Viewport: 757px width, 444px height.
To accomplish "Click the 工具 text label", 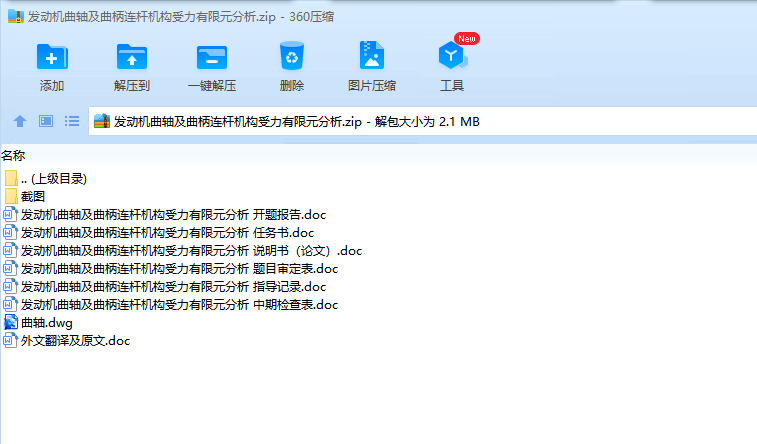I will [452, 85].
